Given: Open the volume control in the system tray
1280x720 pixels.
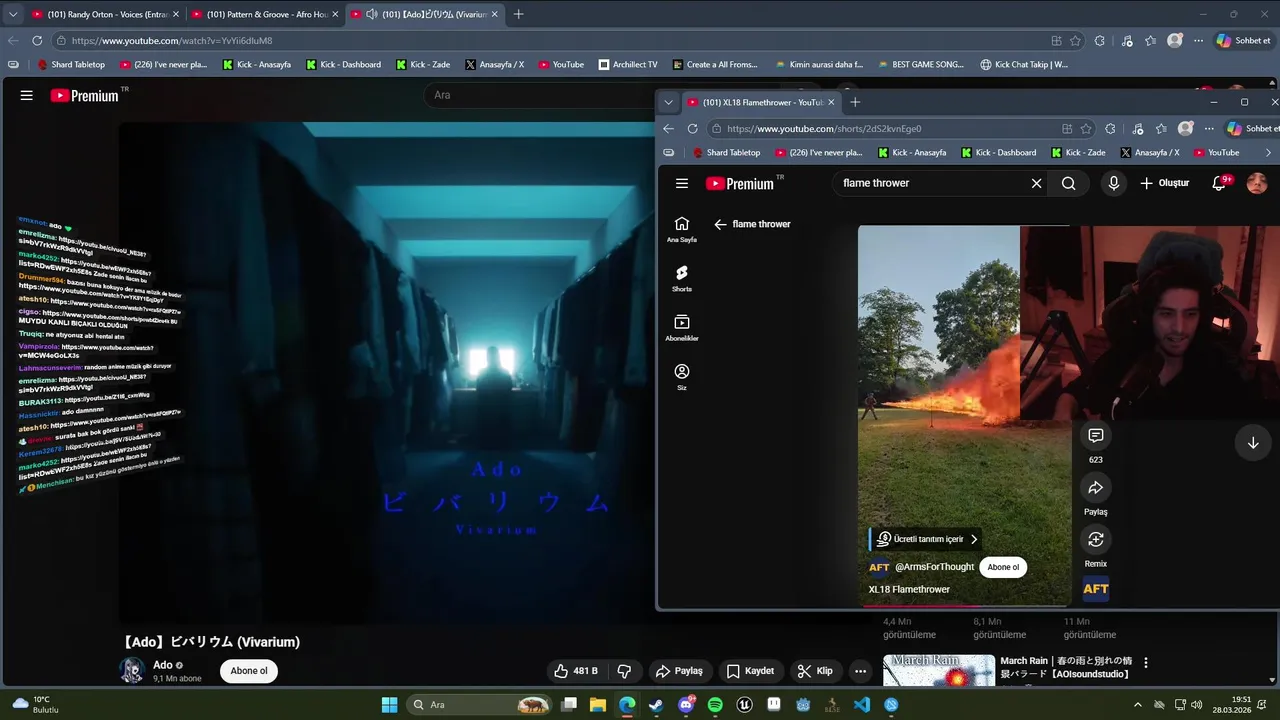Looking at the screenshot, I should (1197, 705).
